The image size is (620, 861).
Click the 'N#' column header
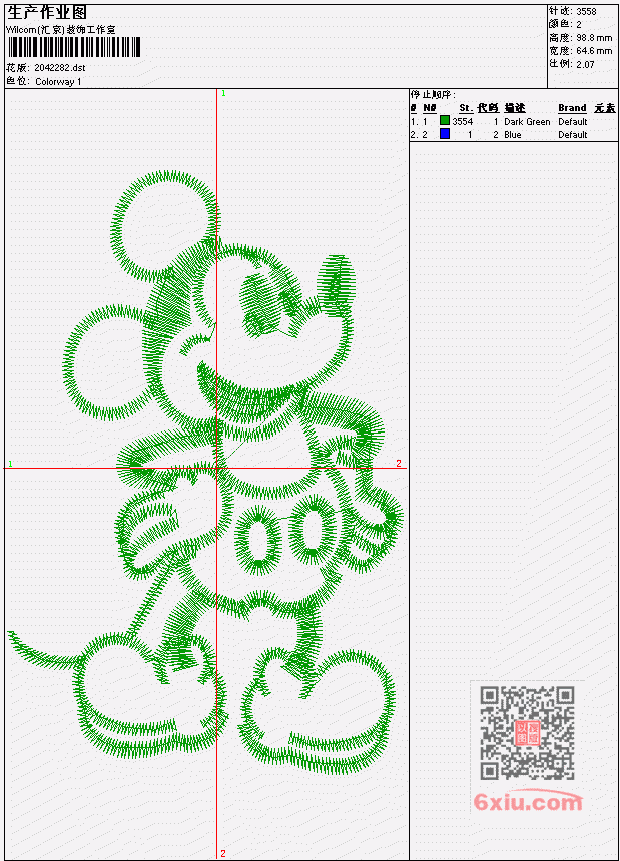coord(429,108)
